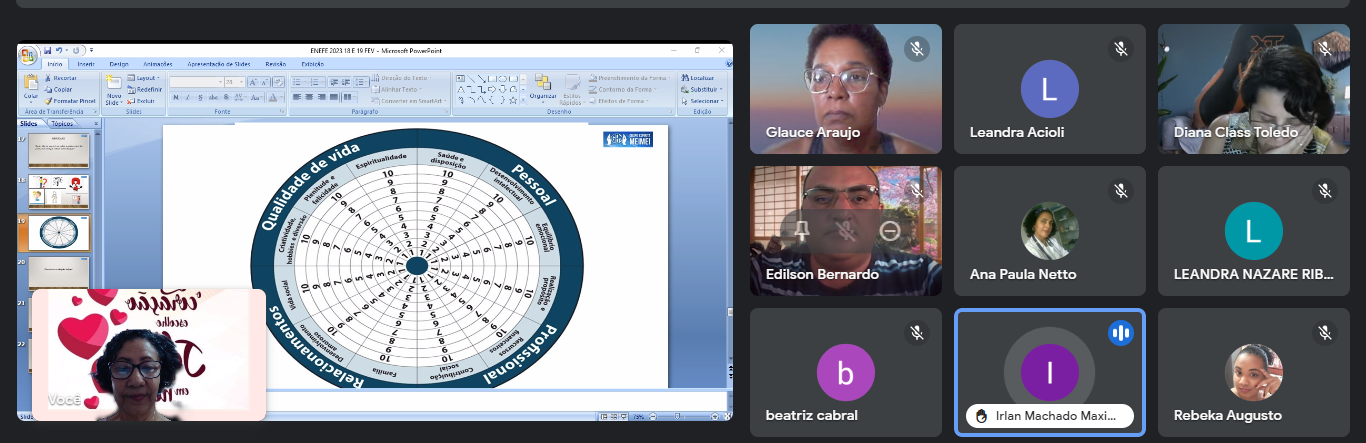Remove Edilson Bernardo from the call
This screenshot has height=443, width=1366.
(x=890, y=231)
